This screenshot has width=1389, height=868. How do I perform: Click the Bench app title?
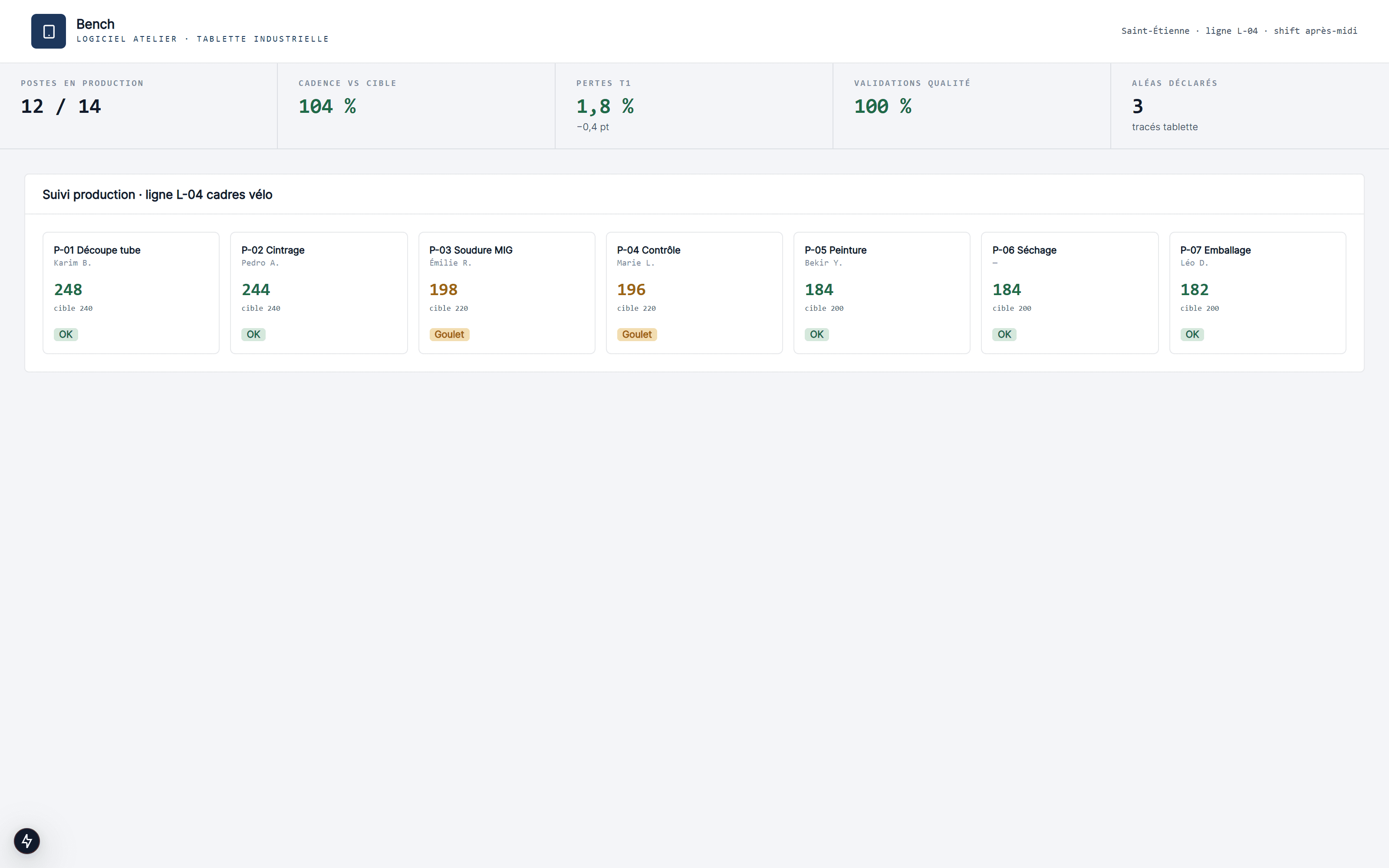[x=95, y=24]
